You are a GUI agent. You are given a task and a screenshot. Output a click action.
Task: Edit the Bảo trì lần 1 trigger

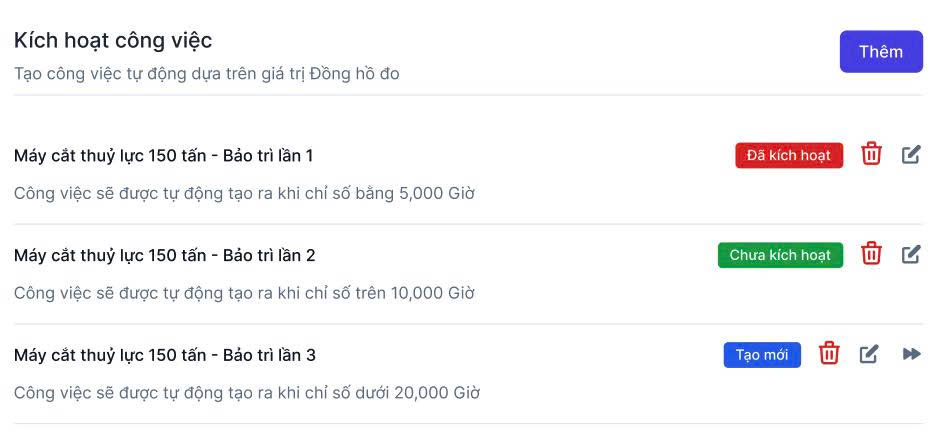[911, 154]
